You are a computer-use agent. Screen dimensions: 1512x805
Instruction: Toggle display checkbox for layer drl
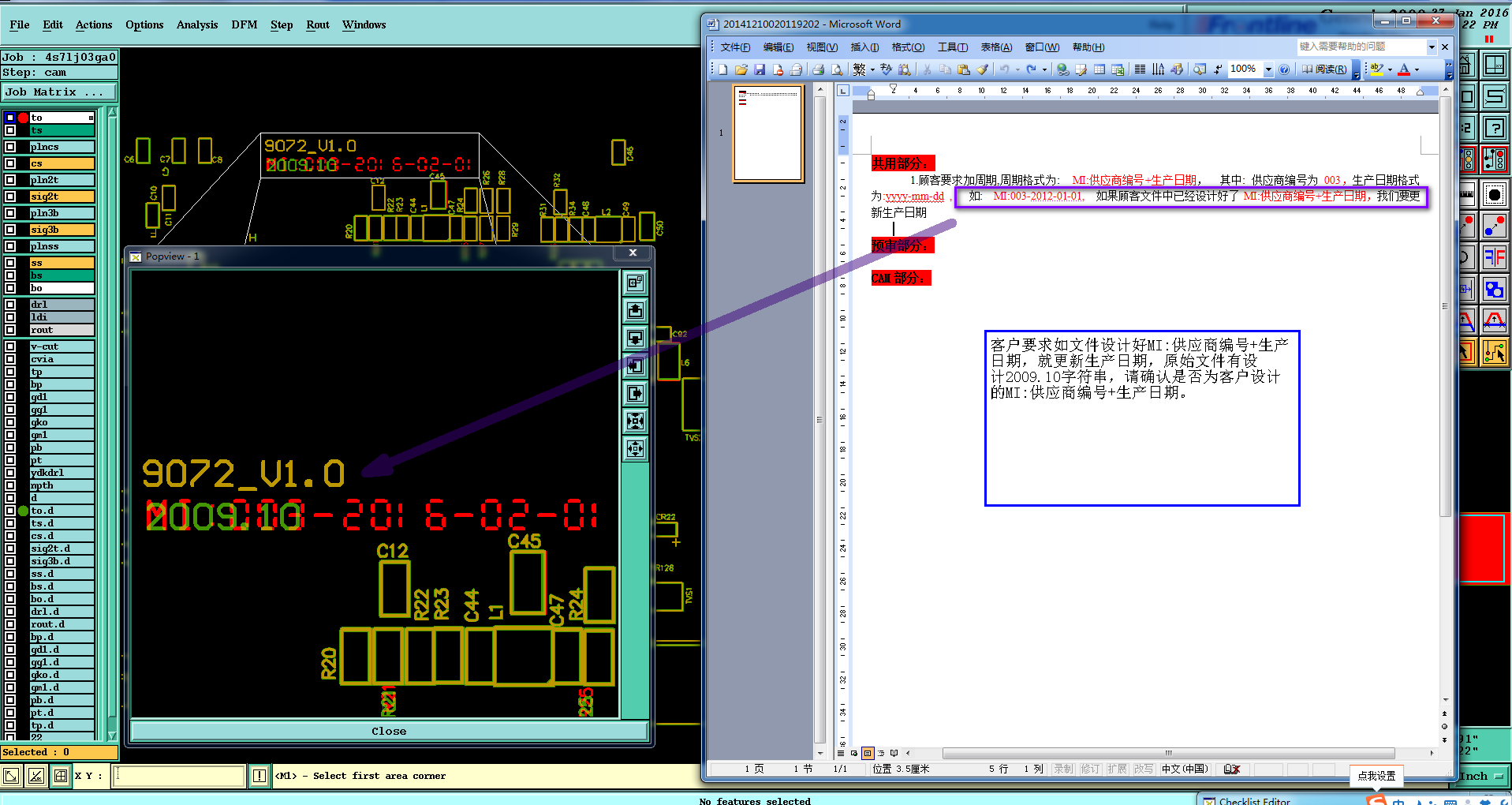[10, 305]
